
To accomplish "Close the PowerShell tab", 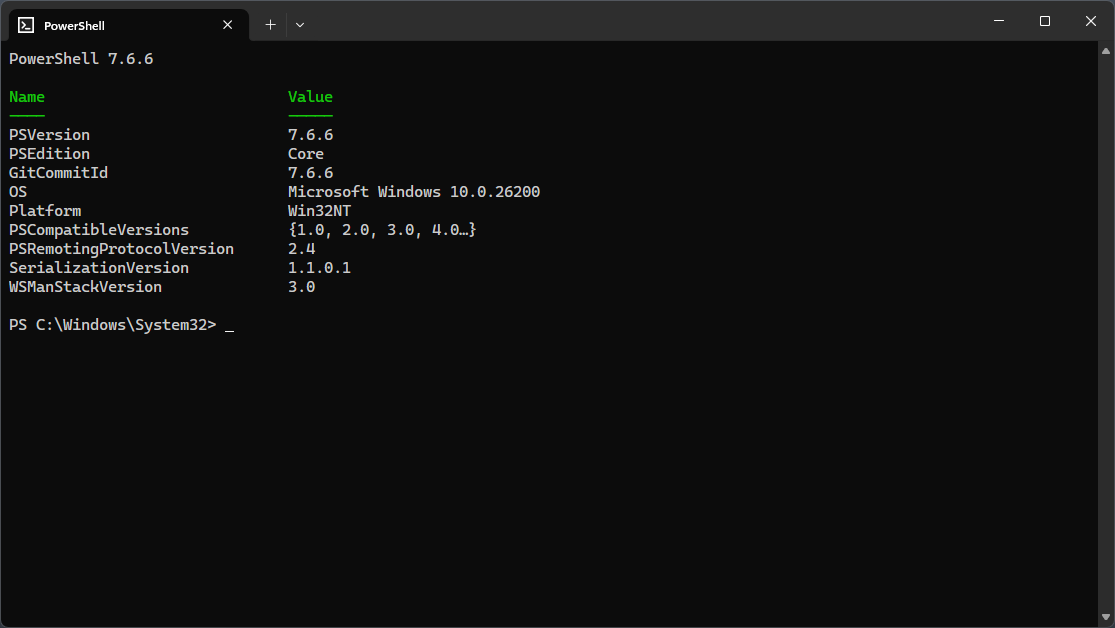I will coord(228,25).
